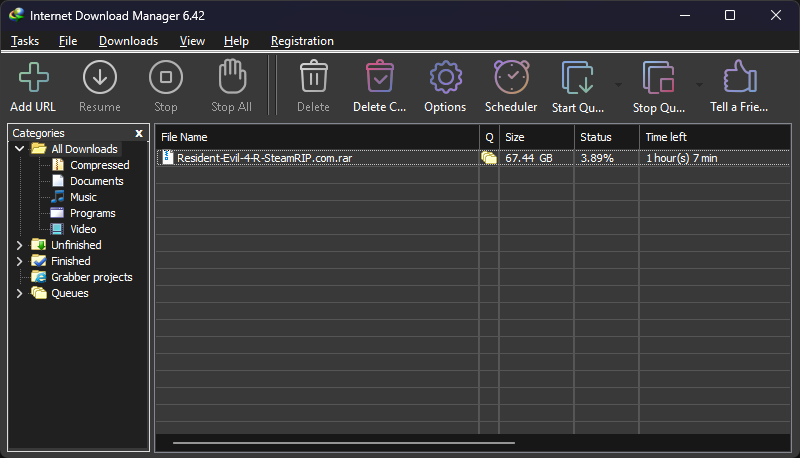Collapse the All Downloads tree node
Viewport: 800px width, 458px height.
(19, 149)
